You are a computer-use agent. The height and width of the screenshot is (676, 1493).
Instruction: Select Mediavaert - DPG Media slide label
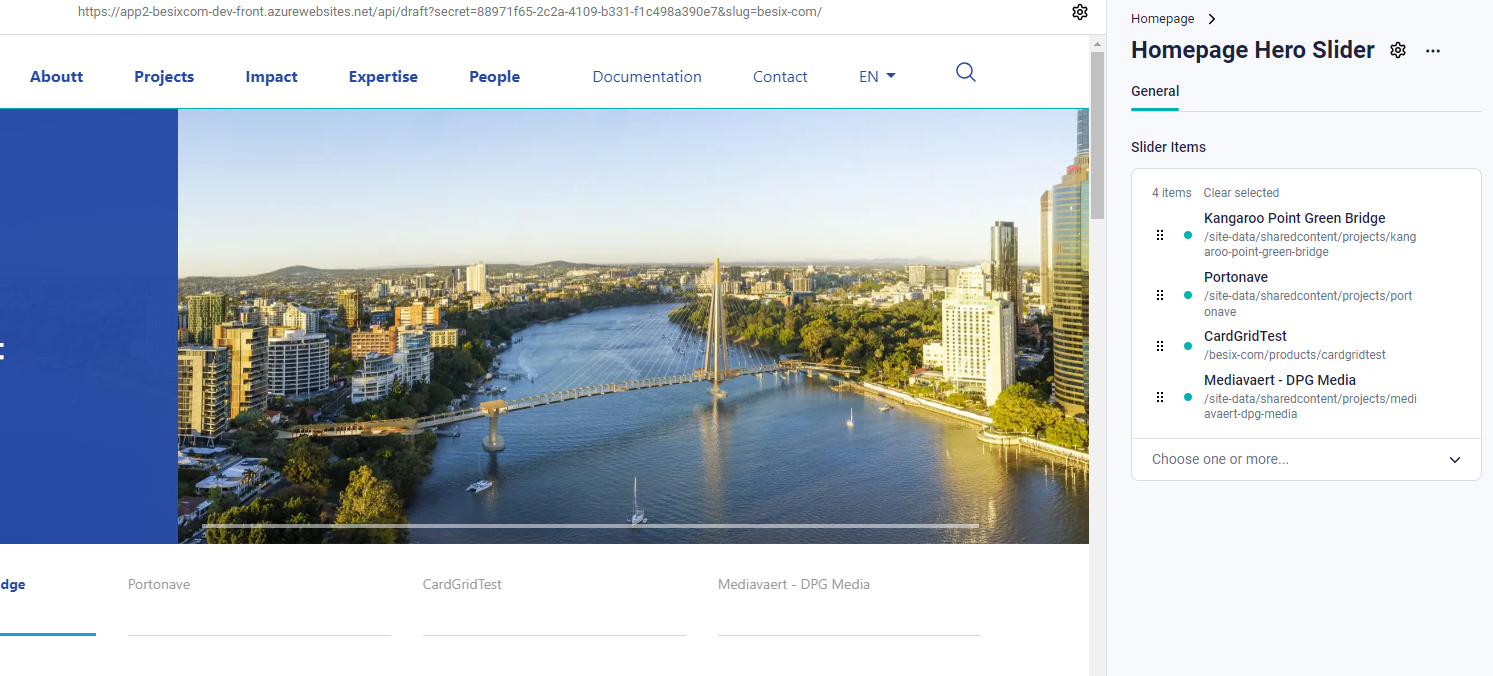(x=793, y=585)
